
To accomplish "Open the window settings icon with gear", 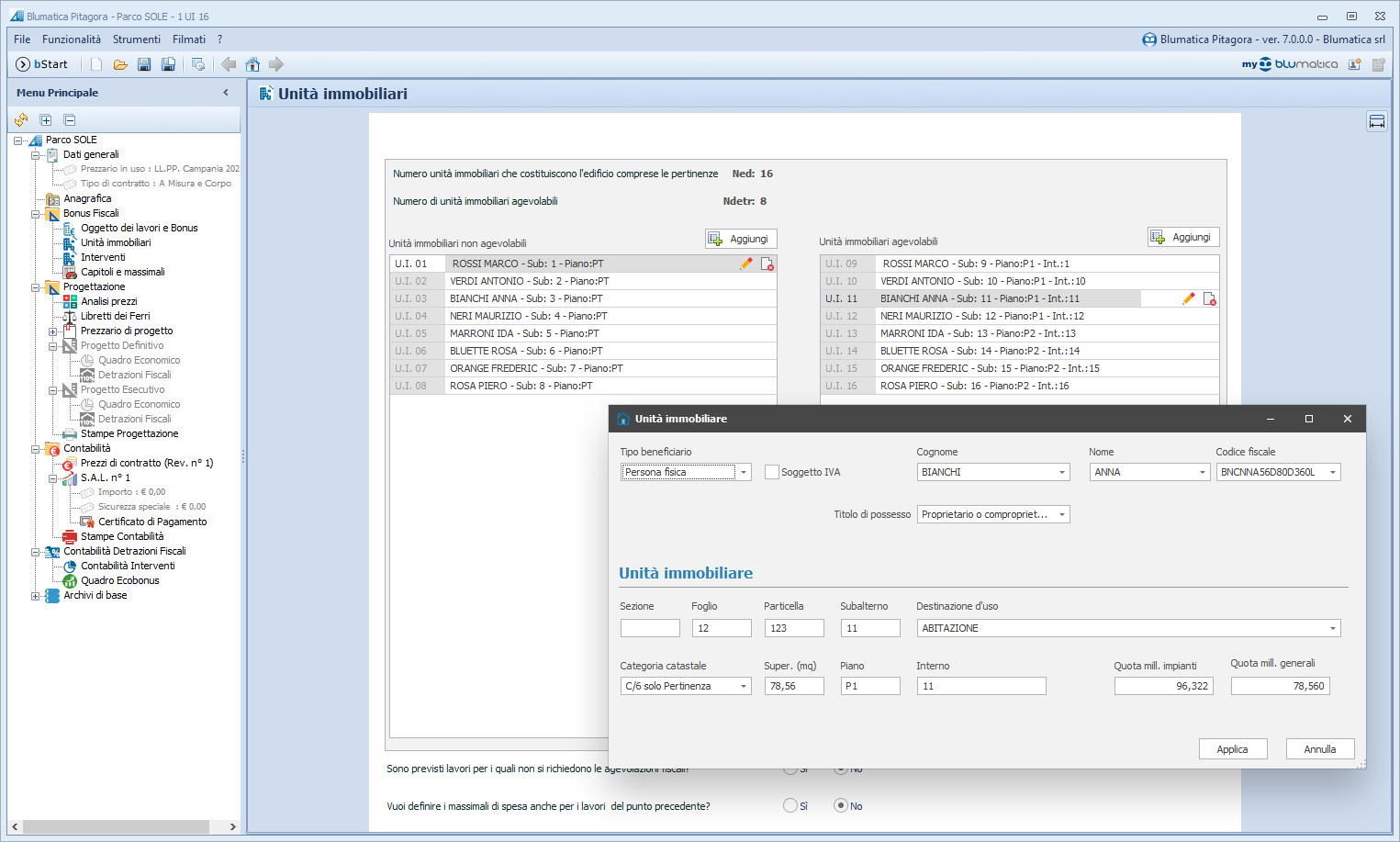I will point(198,64).
